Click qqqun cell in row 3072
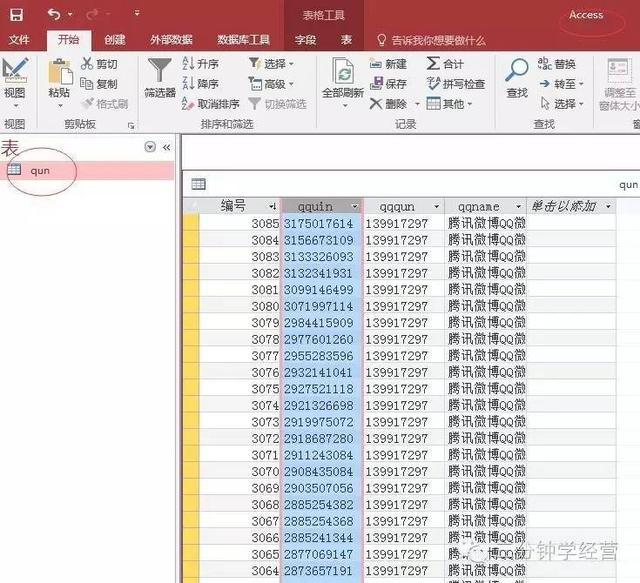 point(404,438)
